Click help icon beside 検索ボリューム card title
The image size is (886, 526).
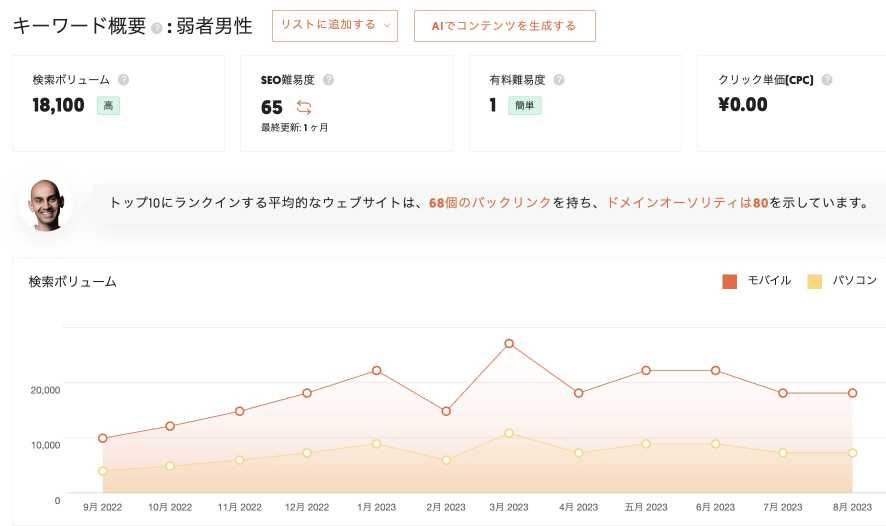[x=124, y=80]
